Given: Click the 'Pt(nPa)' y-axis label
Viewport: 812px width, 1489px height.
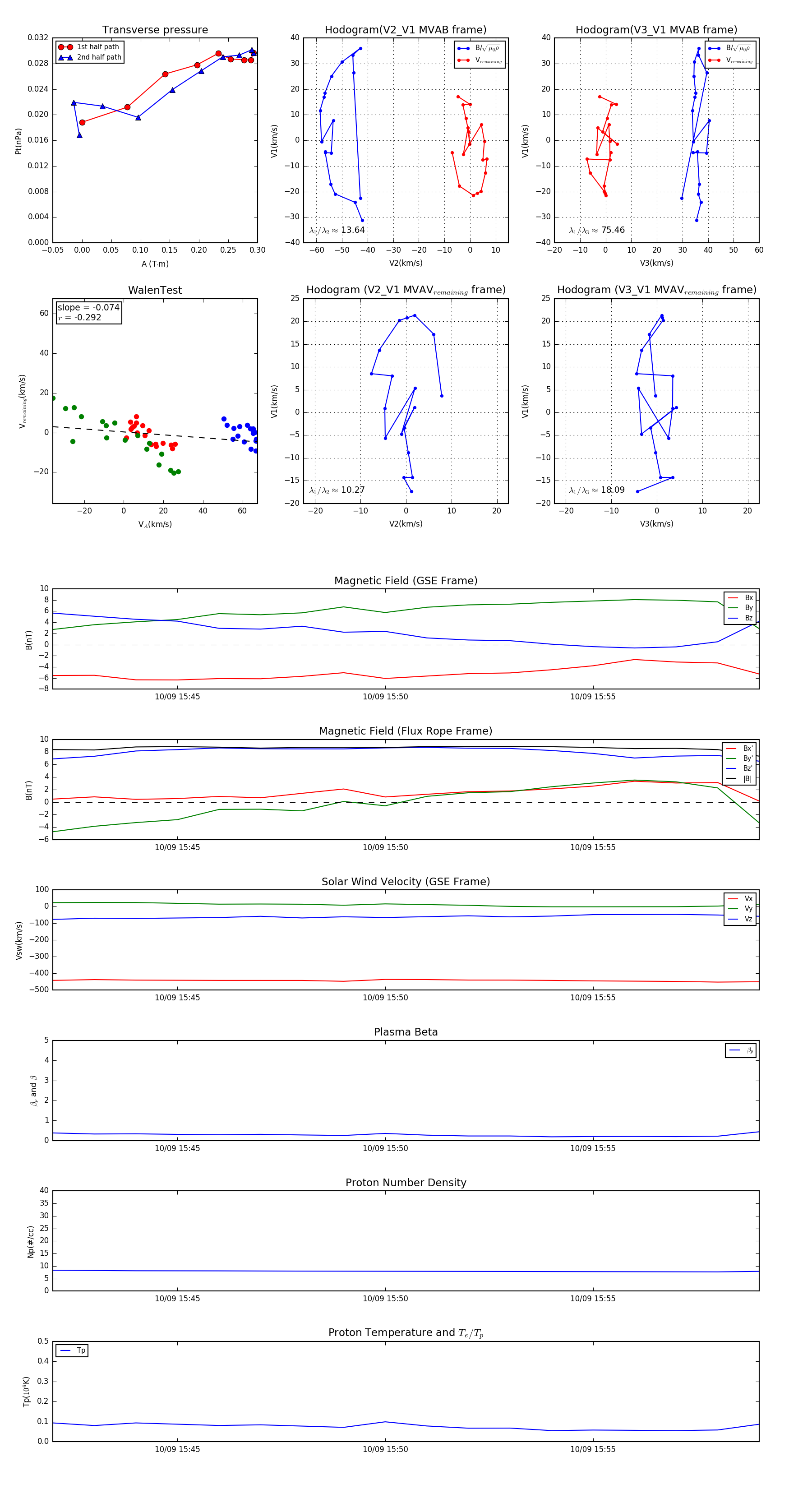Looking at the screenshot, I should click(18, 141).
